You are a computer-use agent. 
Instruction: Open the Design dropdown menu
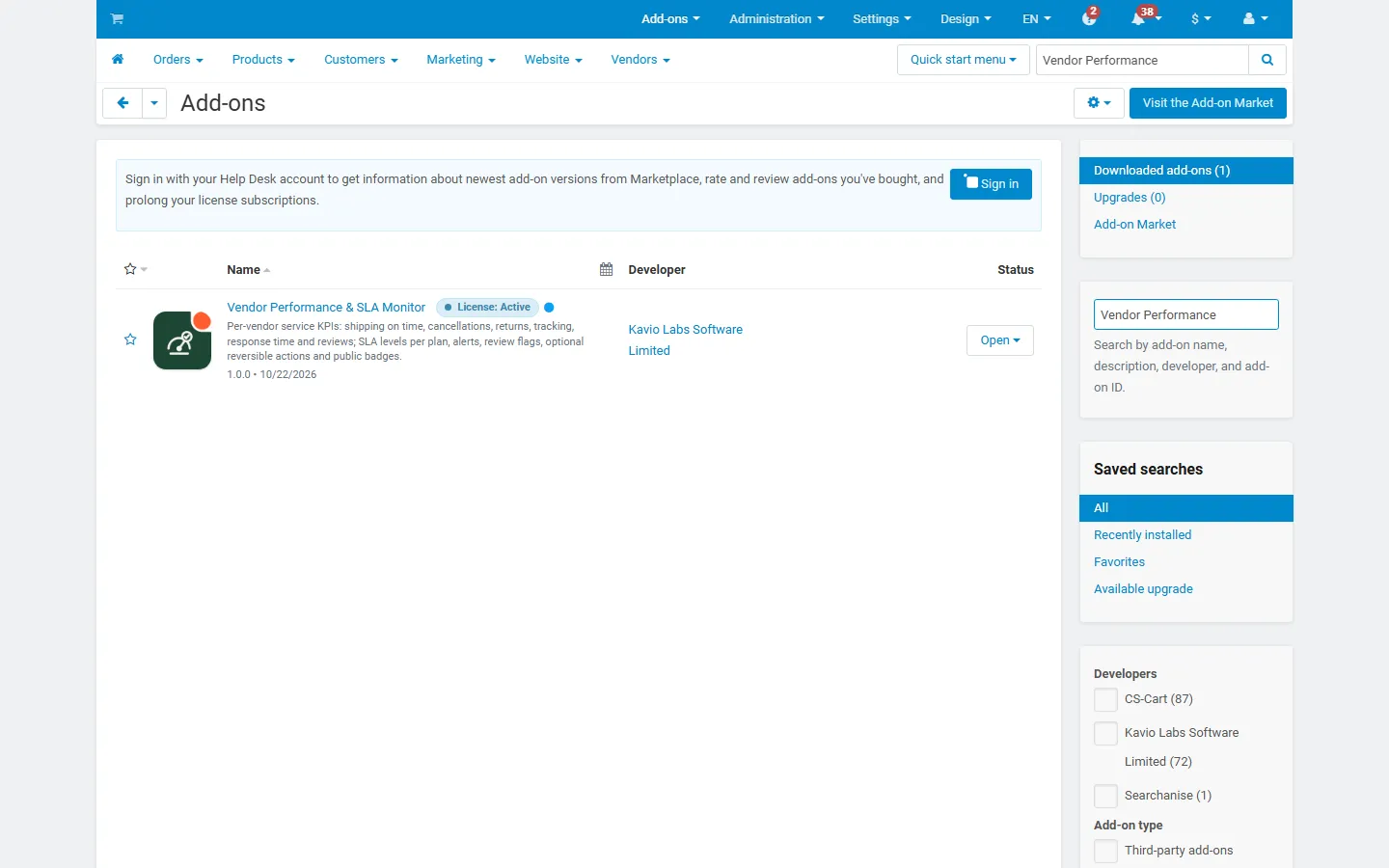[x=966, y=19]
